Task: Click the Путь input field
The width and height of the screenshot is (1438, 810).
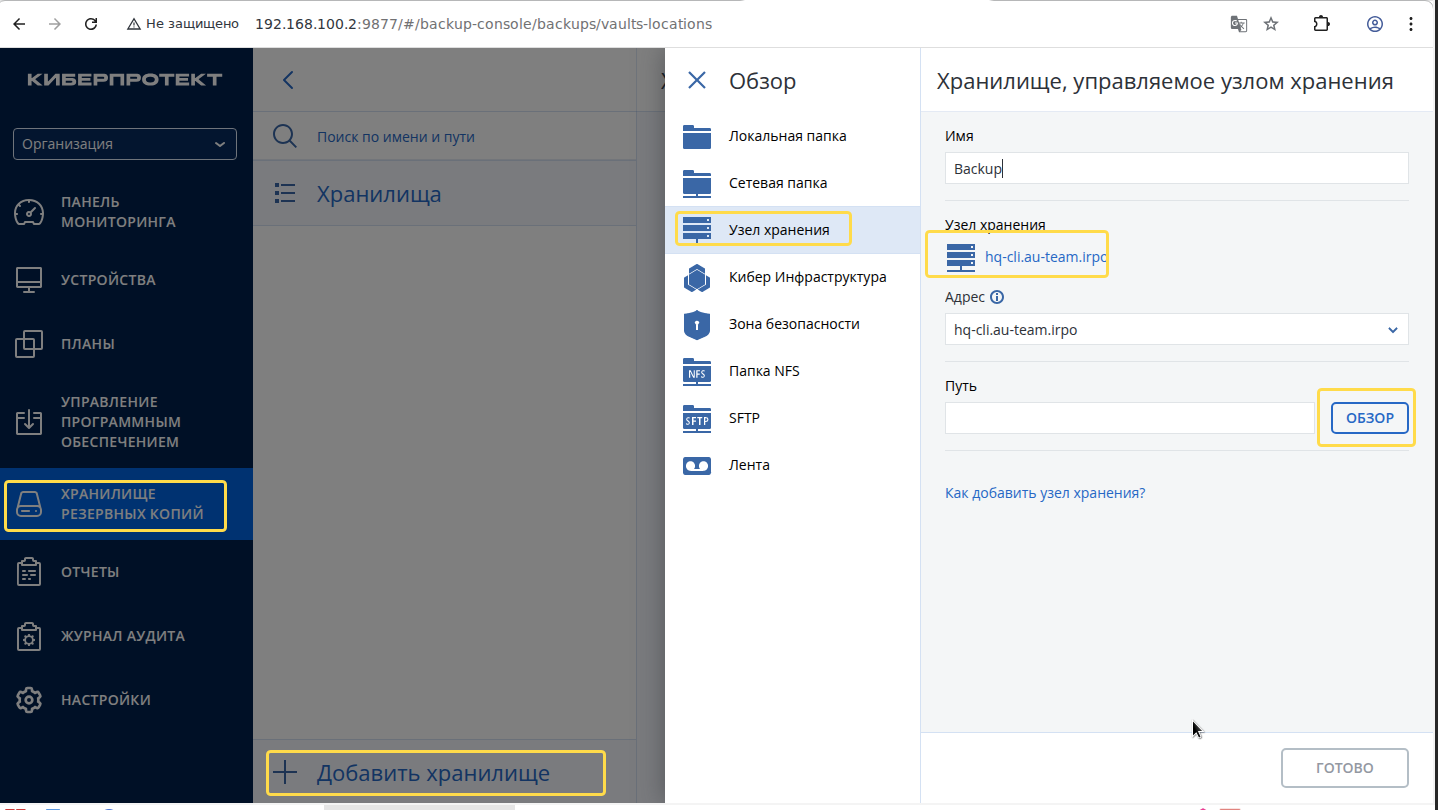Action: (x=1129, y=418)
